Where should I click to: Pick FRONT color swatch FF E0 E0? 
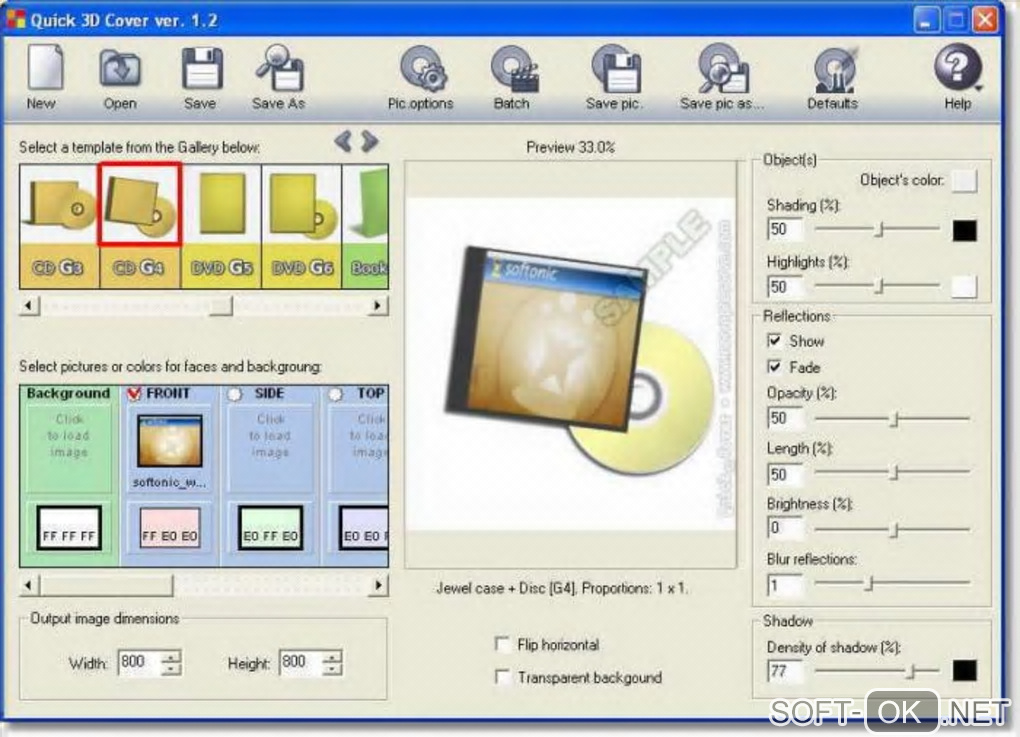[170, 528]
